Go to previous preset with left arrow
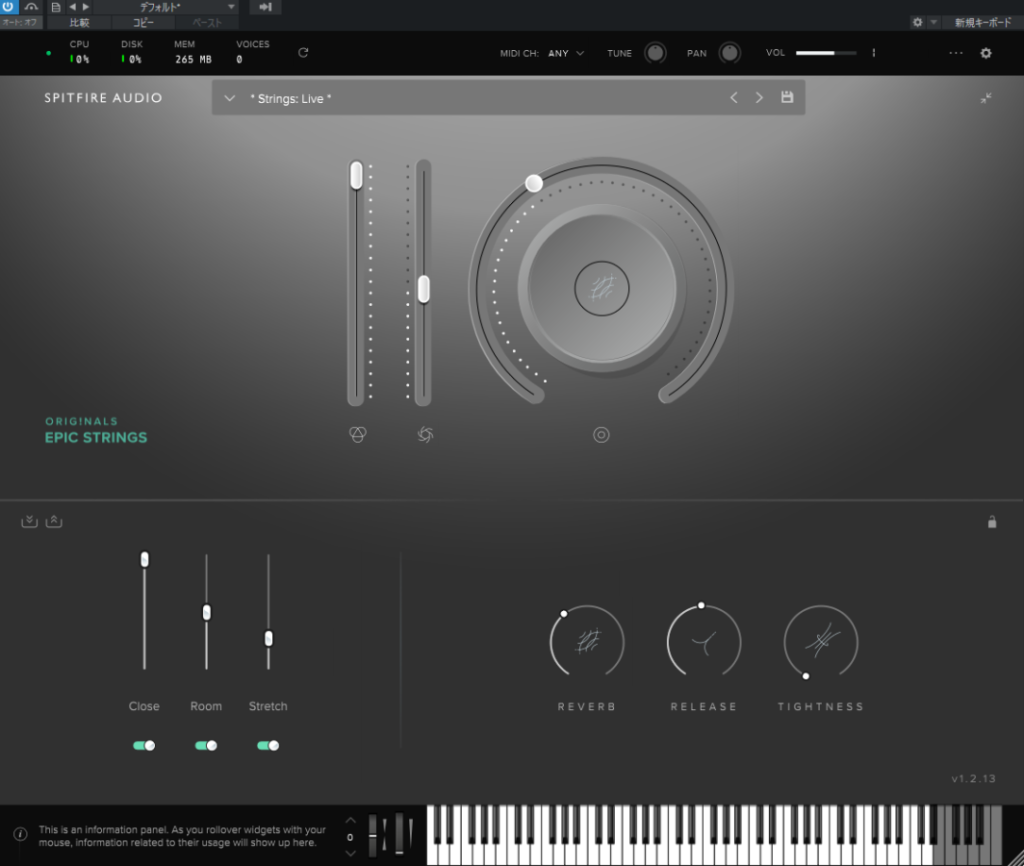The width and height of the screenshot is (1024, 866). coord(734,98)
